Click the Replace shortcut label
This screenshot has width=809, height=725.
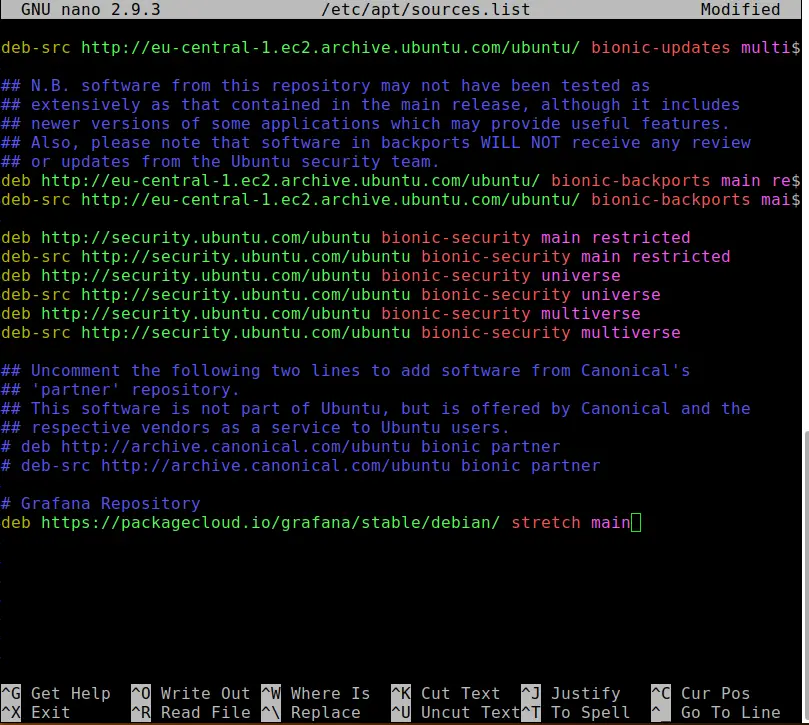(x=326, y=712)
